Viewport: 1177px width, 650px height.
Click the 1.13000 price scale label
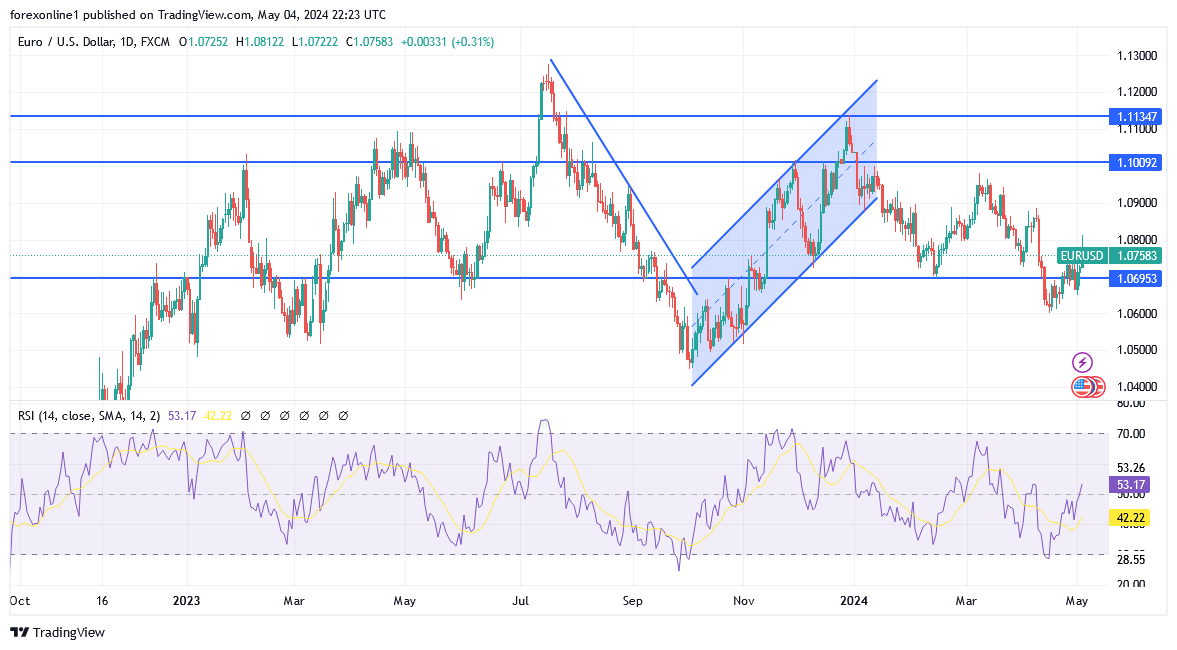pyautogui.click(x=1136, y=56)
